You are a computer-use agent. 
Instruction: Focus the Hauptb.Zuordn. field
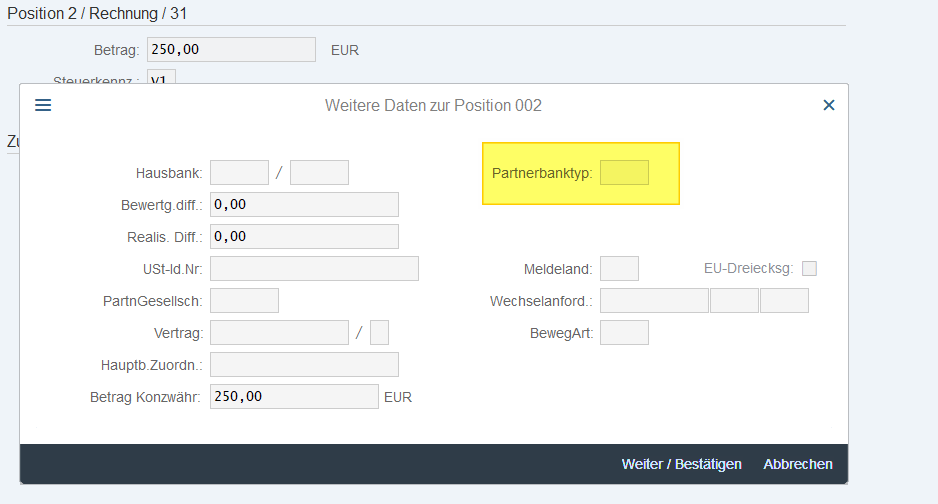[304, 365]
